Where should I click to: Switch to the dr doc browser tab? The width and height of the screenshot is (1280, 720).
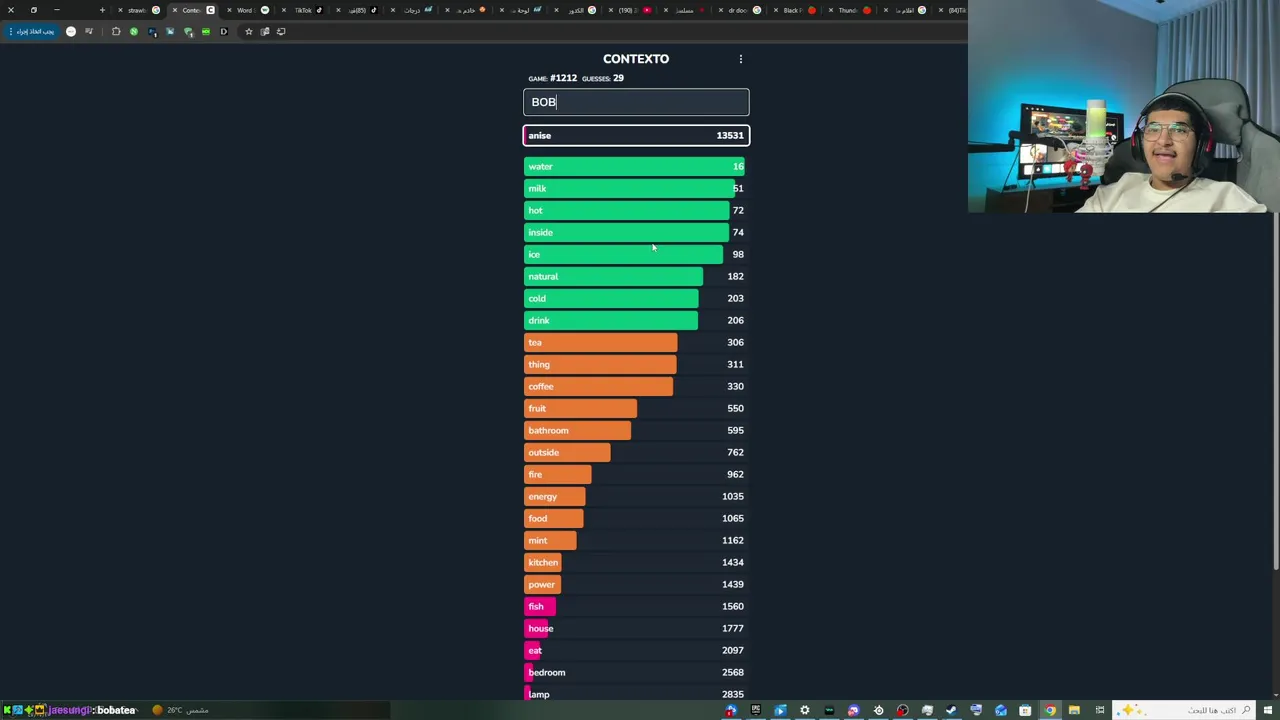click(x=742, y=10)
